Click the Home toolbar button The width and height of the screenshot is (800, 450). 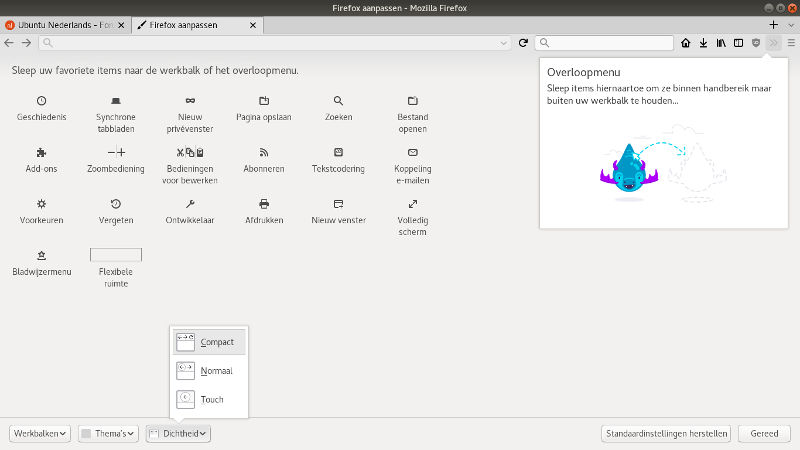(686, 43)
